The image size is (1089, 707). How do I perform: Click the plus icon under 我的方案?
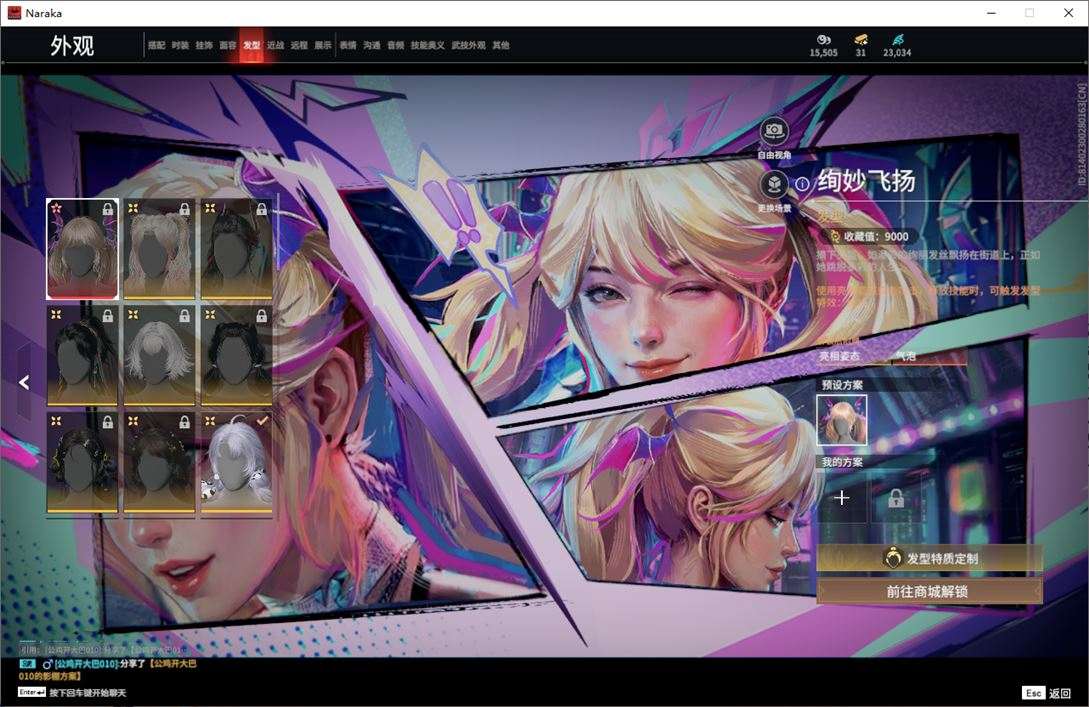[x=841, y=498]
